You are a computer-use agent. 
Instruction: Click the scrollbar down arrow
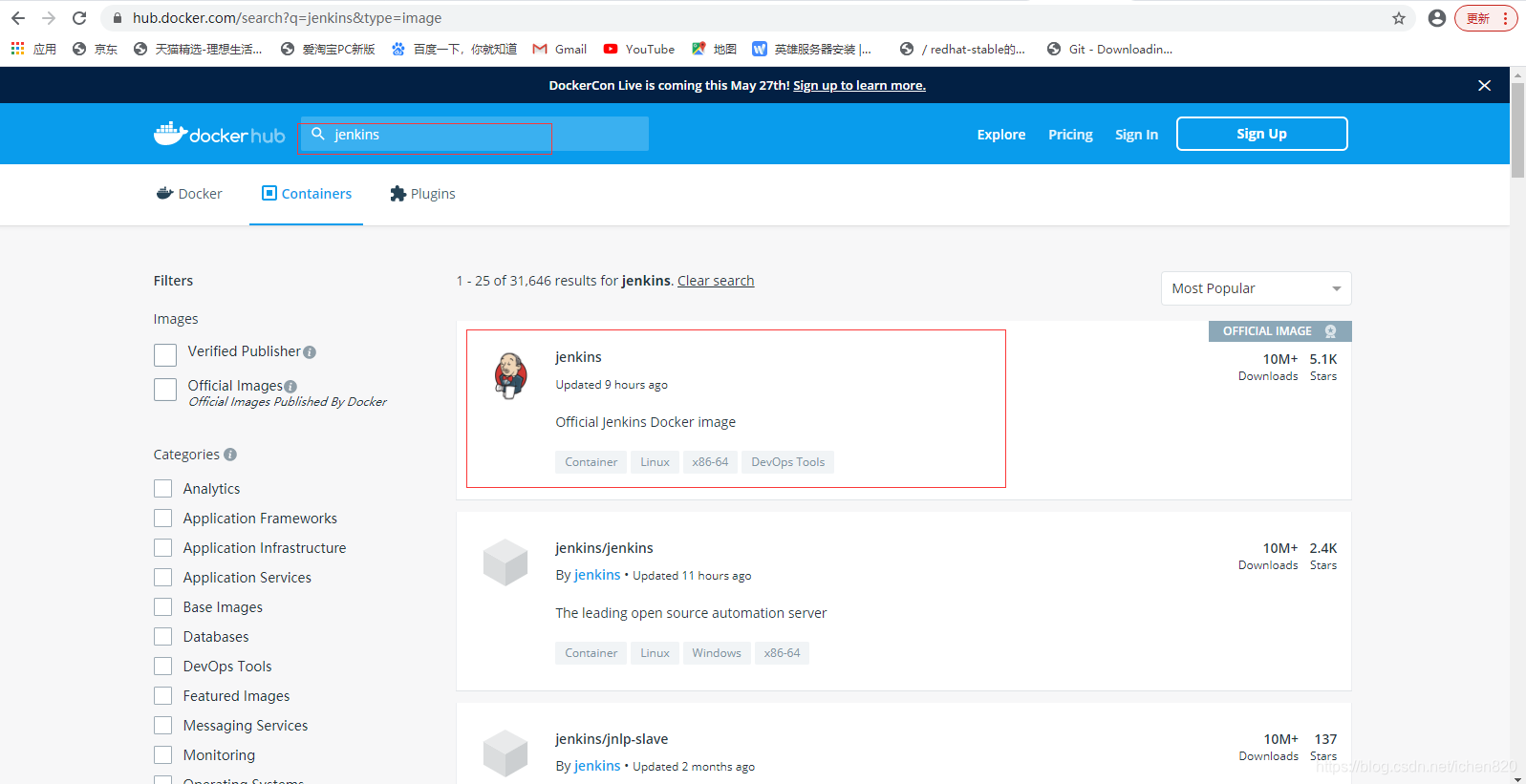point(1517,777)
